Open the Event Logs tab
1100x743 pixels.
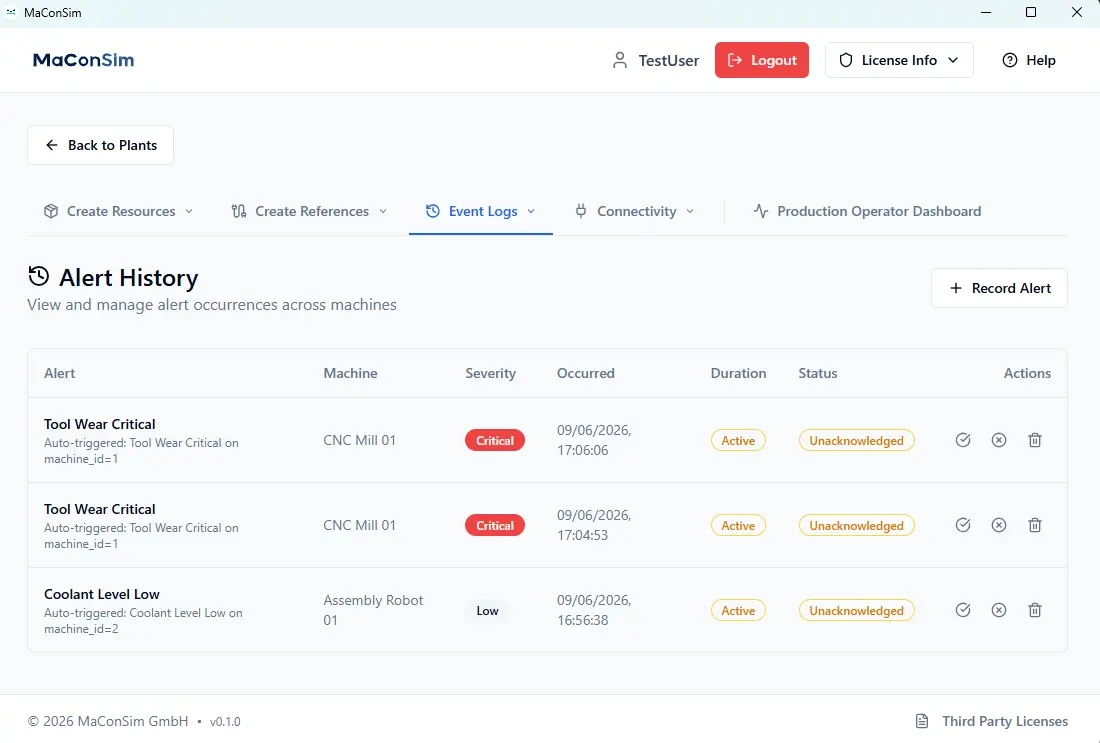pyautogui.click(x=481, y=211)
